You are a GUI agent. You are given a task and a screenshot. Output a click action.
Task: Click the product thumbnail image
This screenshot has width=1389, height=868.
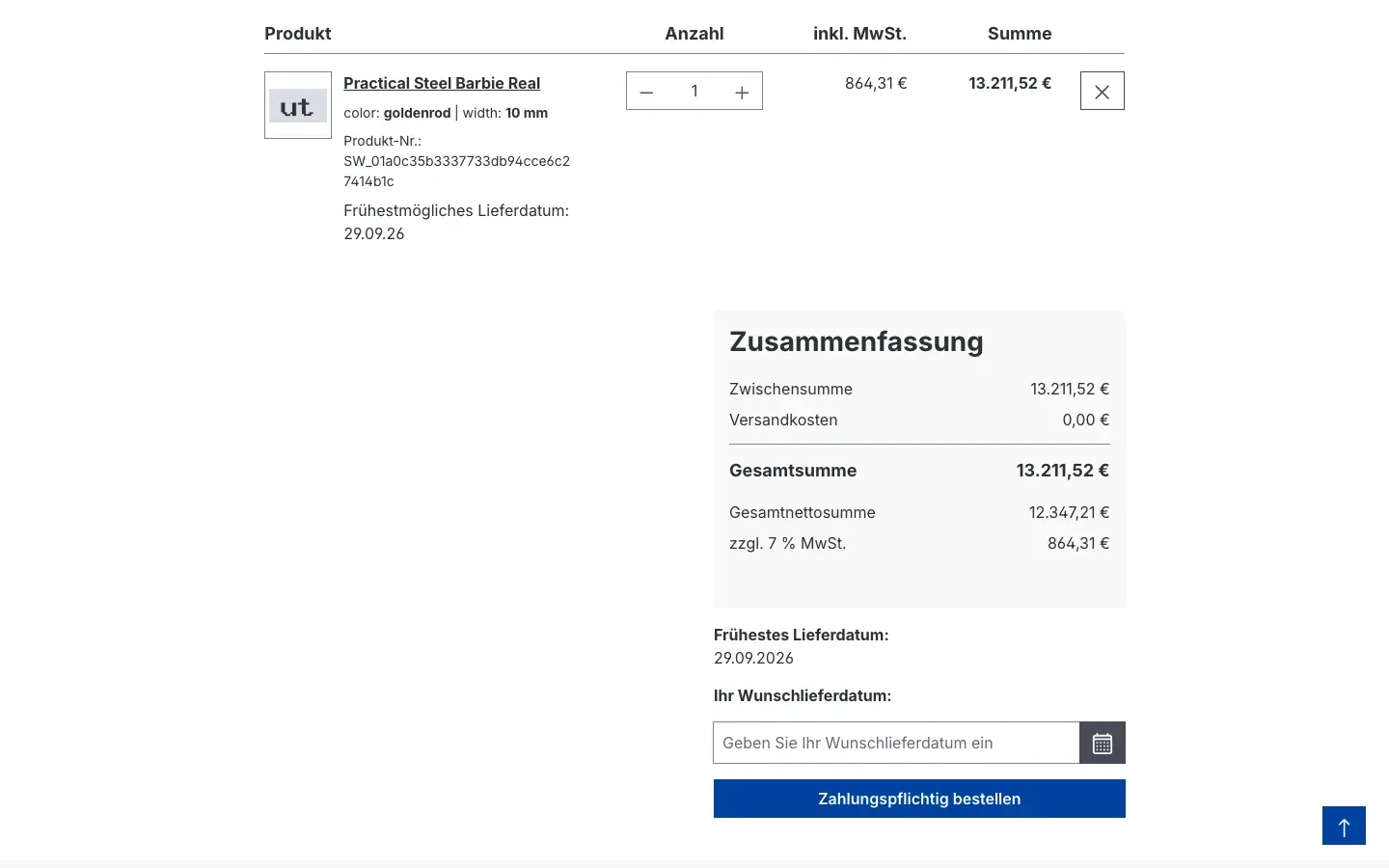298,105
